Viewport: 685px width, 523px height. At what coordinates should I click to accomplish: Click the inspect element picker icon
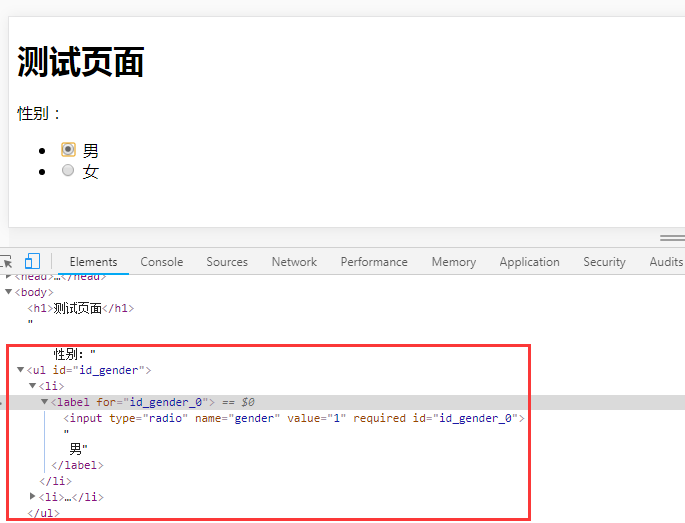(7, 262)
